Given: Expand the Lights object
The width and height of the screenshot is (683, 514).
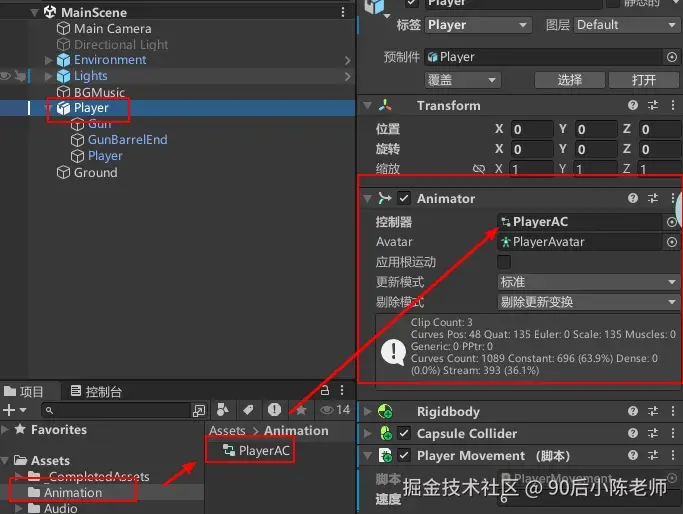Looking at the screenshot, I should (48, 76).
